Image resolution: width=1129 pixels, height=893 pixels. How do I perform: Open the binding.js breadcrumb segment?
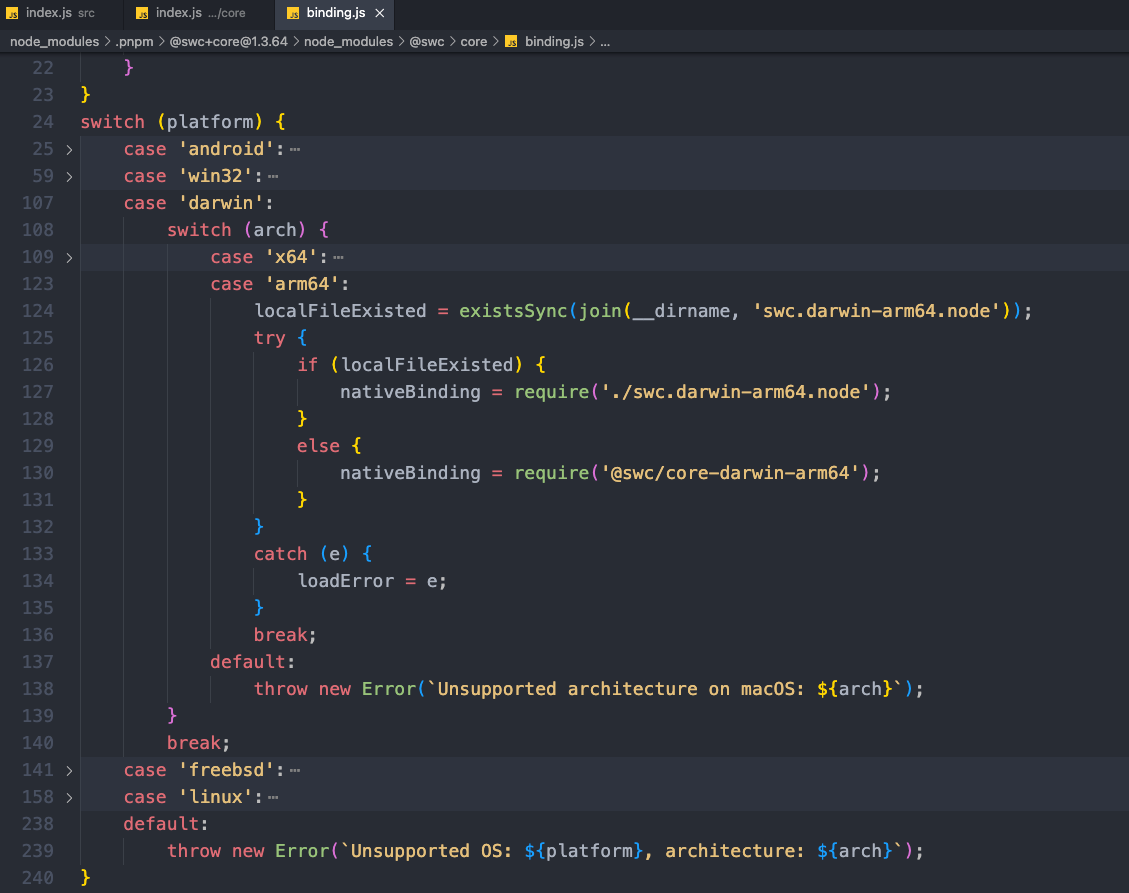[554, 42]
